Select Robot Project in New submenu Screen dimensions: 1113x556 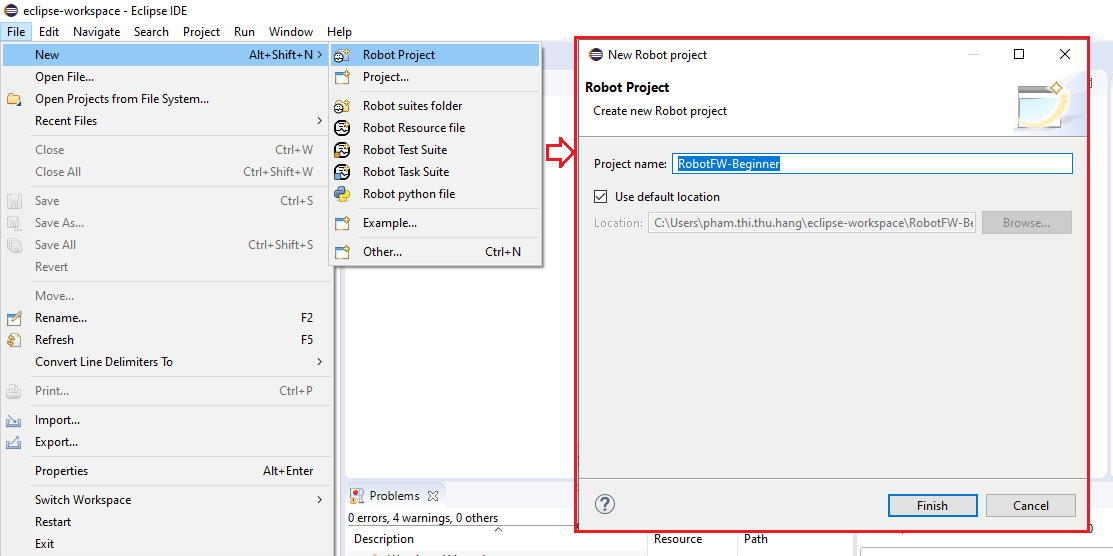434,55
